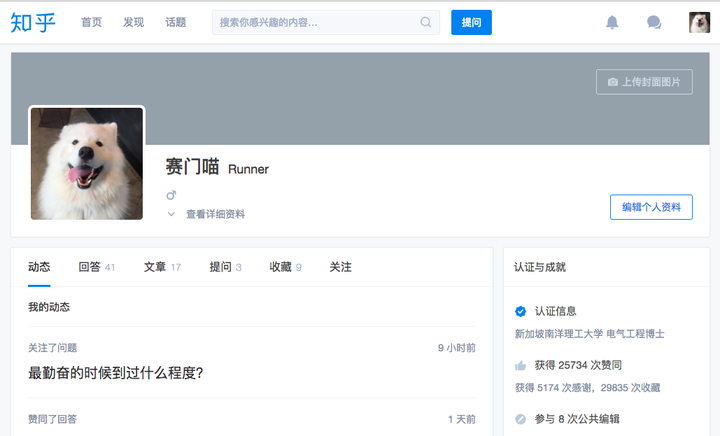The height and width of the screenshot is (436, 720).
Task: Click 认证与成就 heading
Action: 540,267
